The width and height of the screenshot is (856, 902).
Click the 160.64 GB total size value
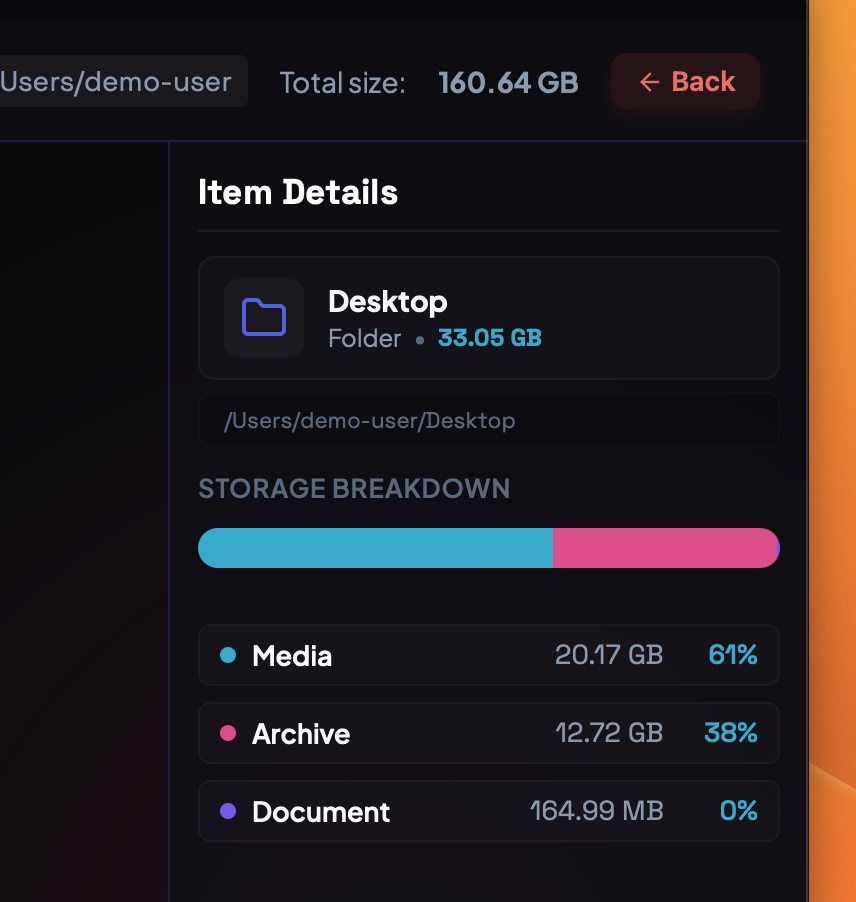[x=508, y=82]
